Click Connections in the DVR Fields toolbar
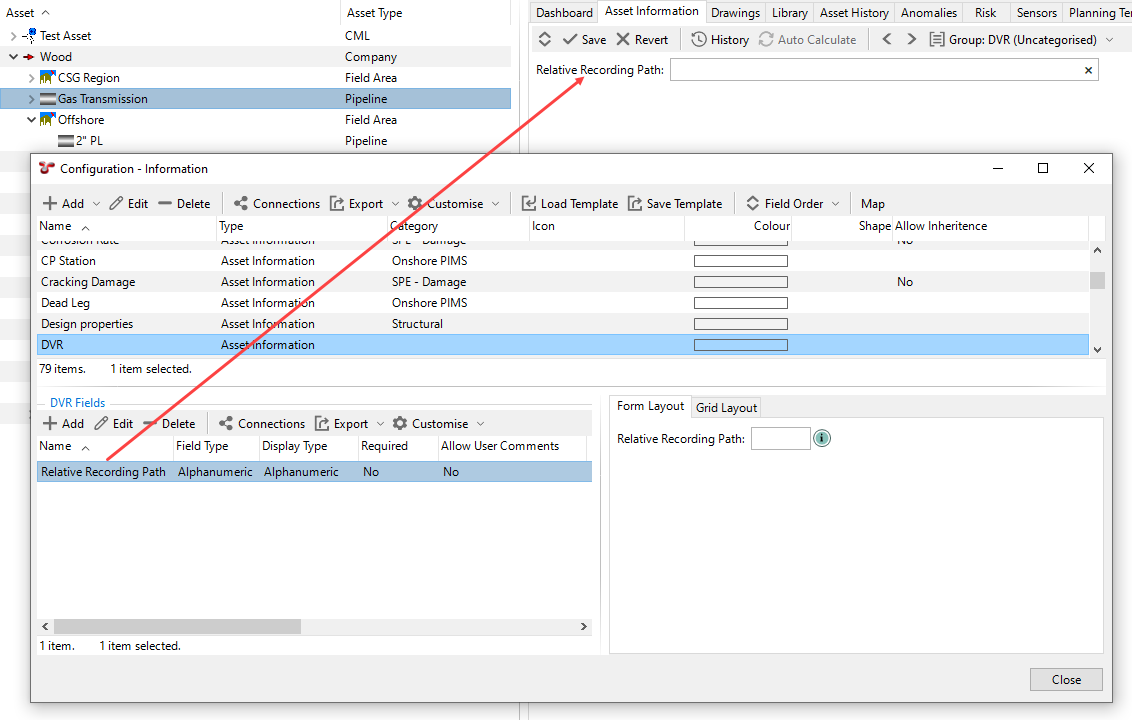This screenshot has height=720, width=1132. pos(261,424)
